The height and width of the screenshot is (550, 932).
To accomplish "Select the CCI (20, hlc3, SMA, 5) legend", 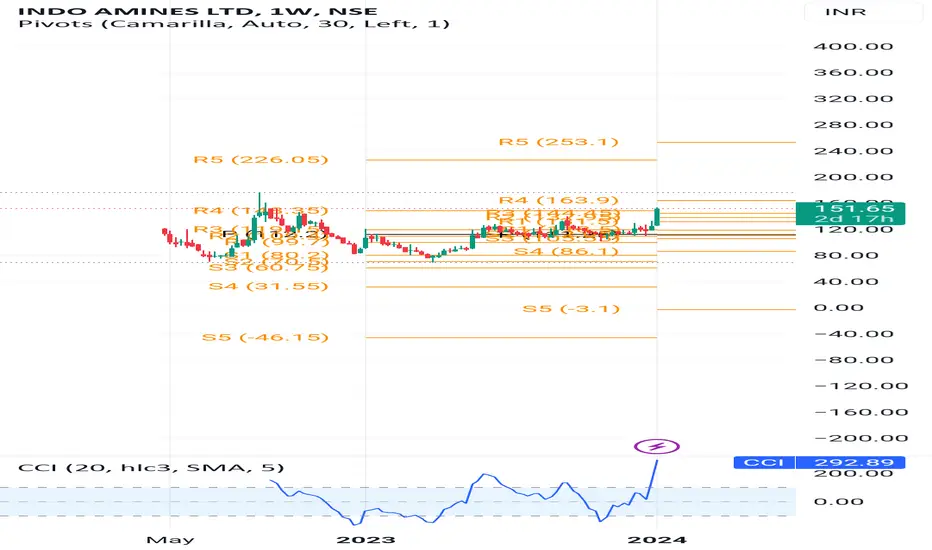I will [151, 467].
